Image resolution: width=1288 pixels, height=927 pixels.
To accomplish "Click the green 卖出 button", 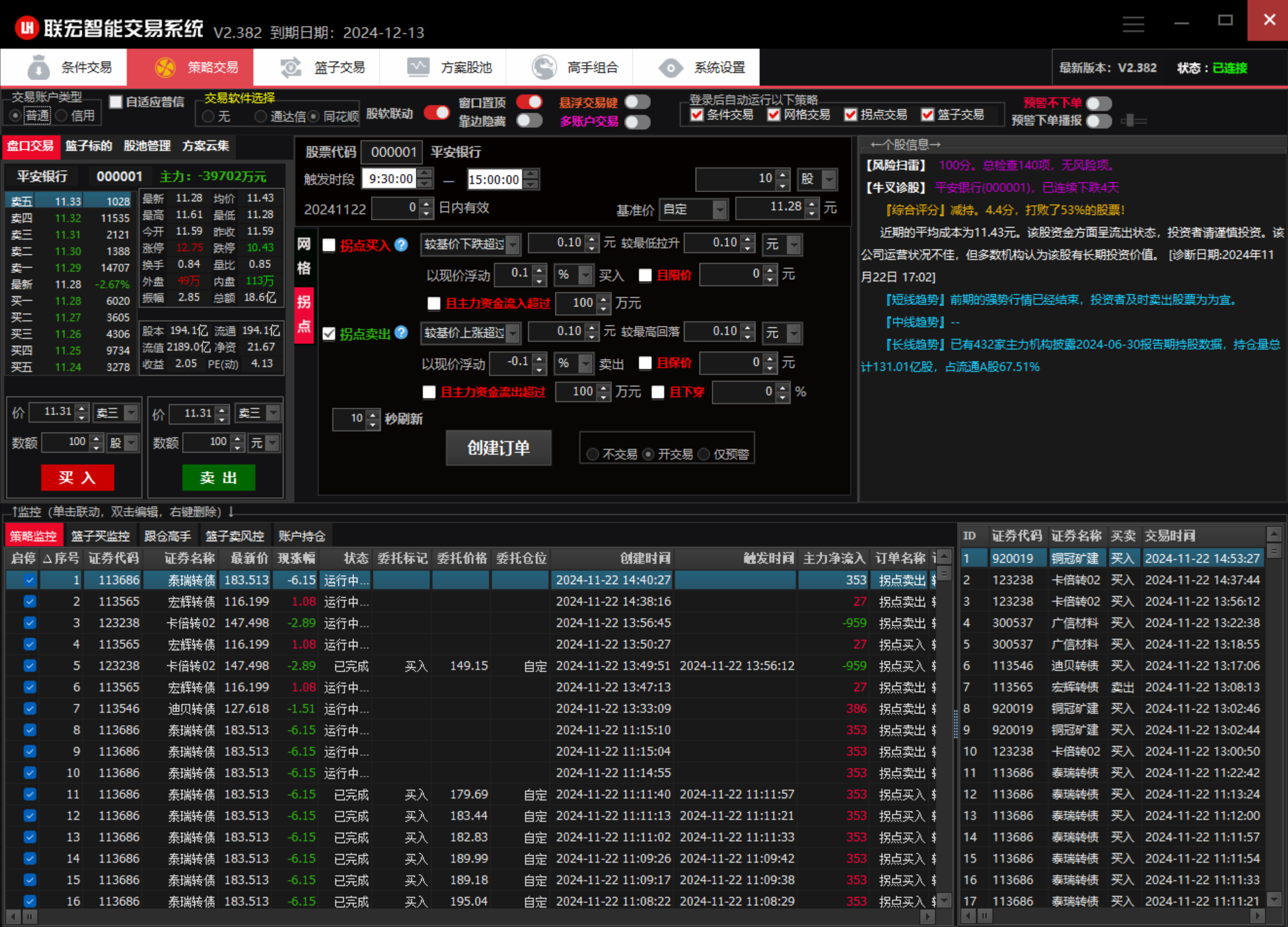I will pyautogui.click(x=219, y=478).
